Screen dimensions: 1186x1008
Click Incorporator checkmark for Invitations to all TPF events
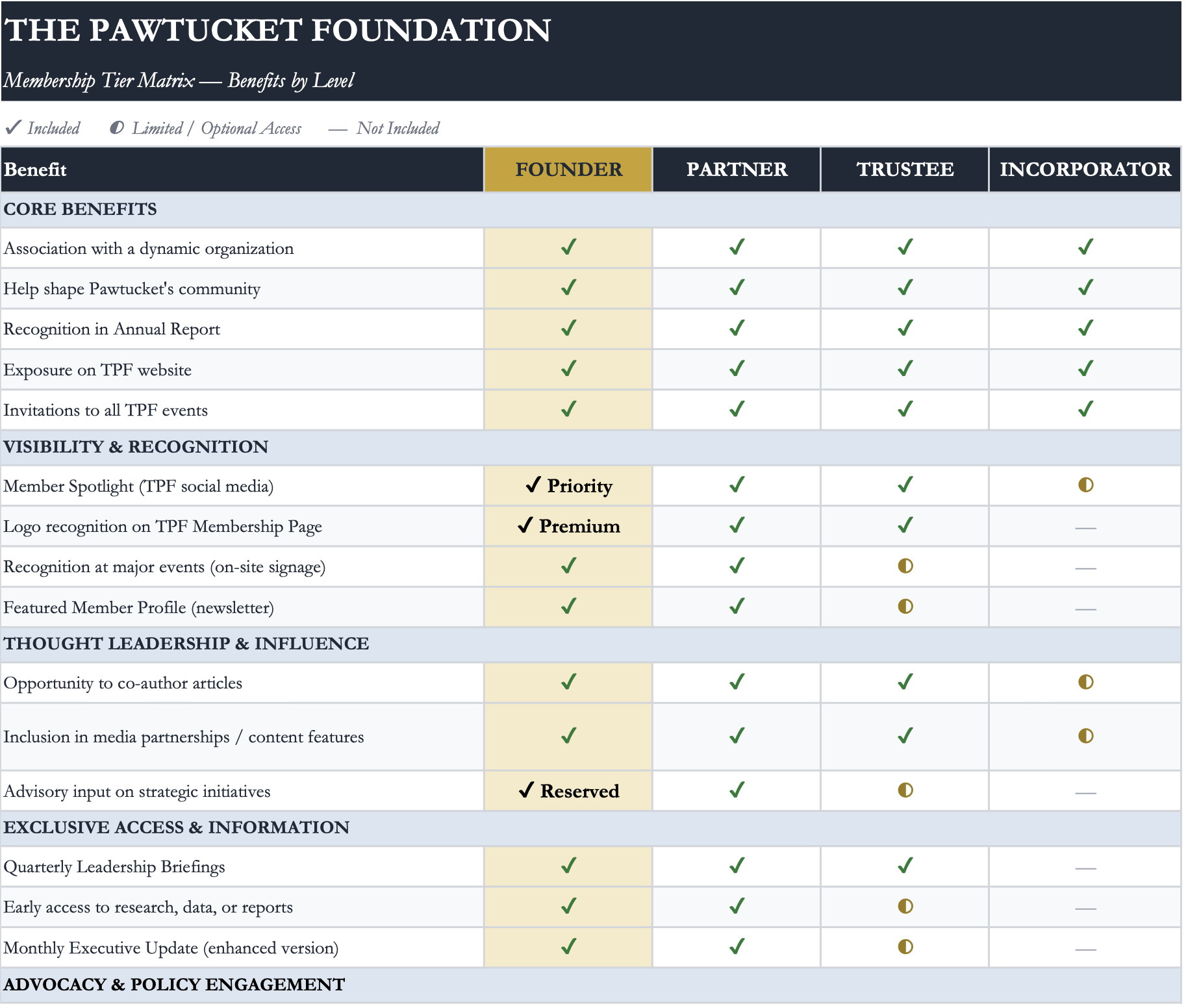[x=1085, y=409]
